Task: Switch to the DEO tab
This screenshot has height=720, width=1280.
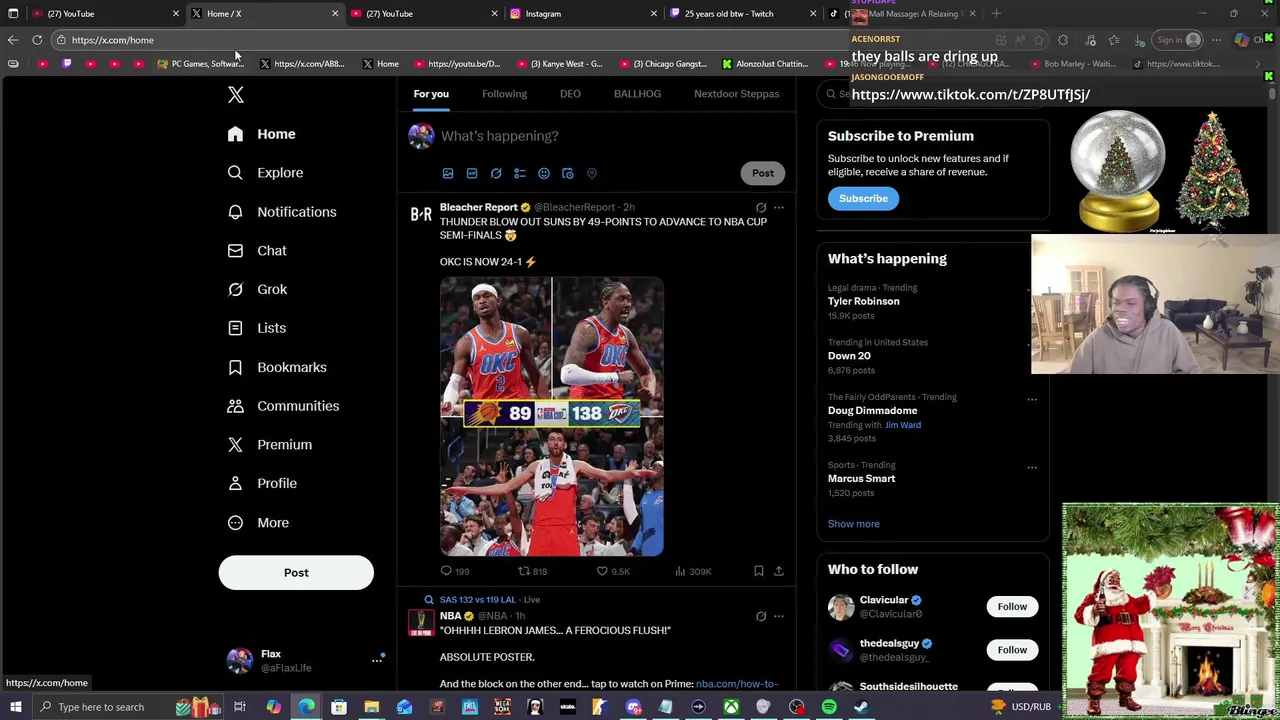Action: (x=570, y=94)
